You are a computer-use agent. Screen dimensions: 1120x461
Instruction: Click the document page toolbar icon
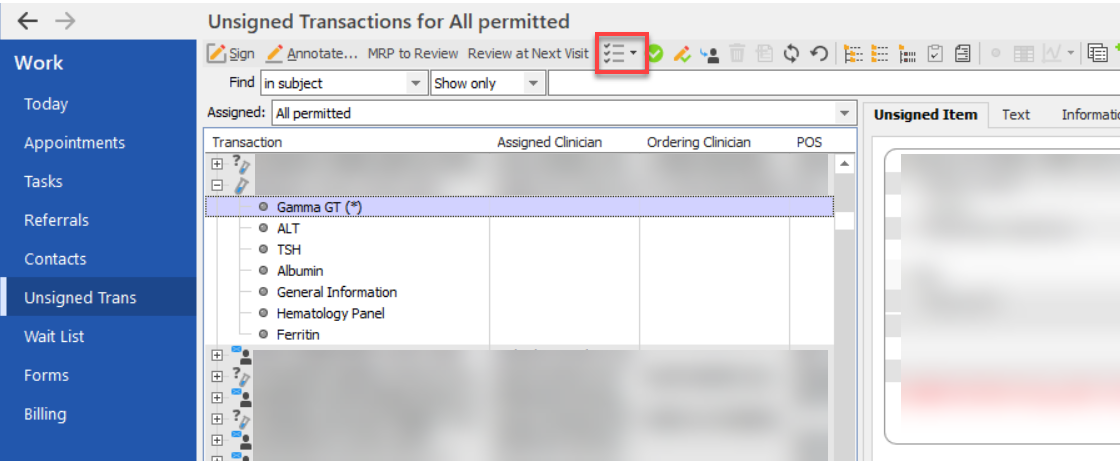click(962, 54)
